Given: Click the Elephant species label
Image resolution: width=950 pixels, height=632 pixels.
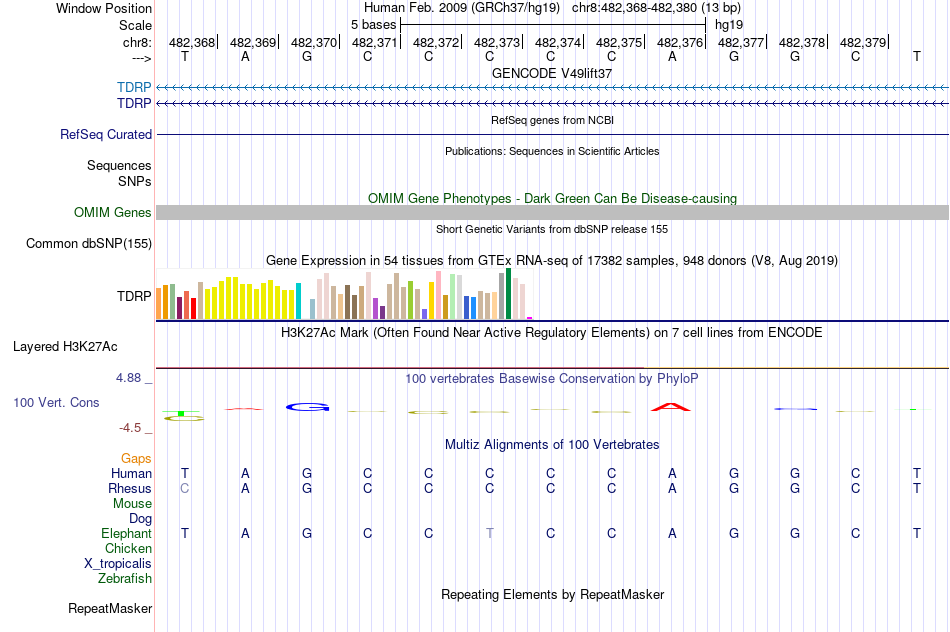Looking at the screenshot, I should [x=126, y=533].
